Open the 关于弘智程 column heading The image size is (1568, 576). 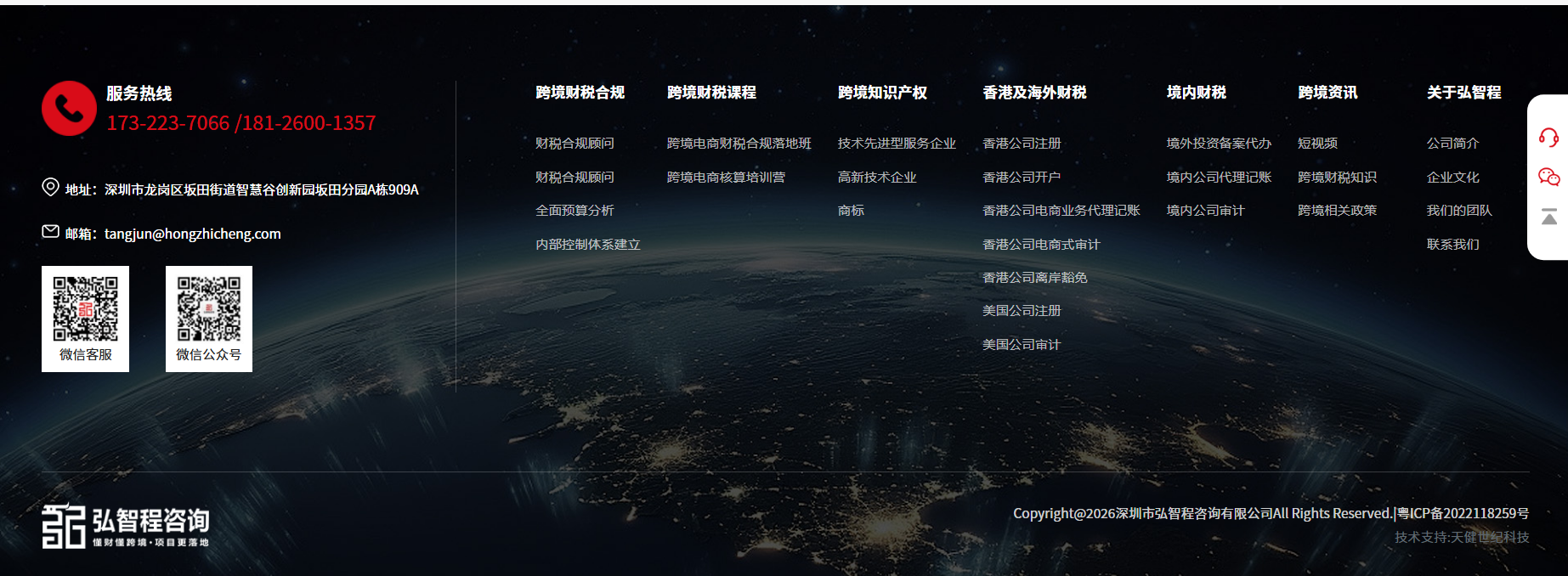[1463, 93]
